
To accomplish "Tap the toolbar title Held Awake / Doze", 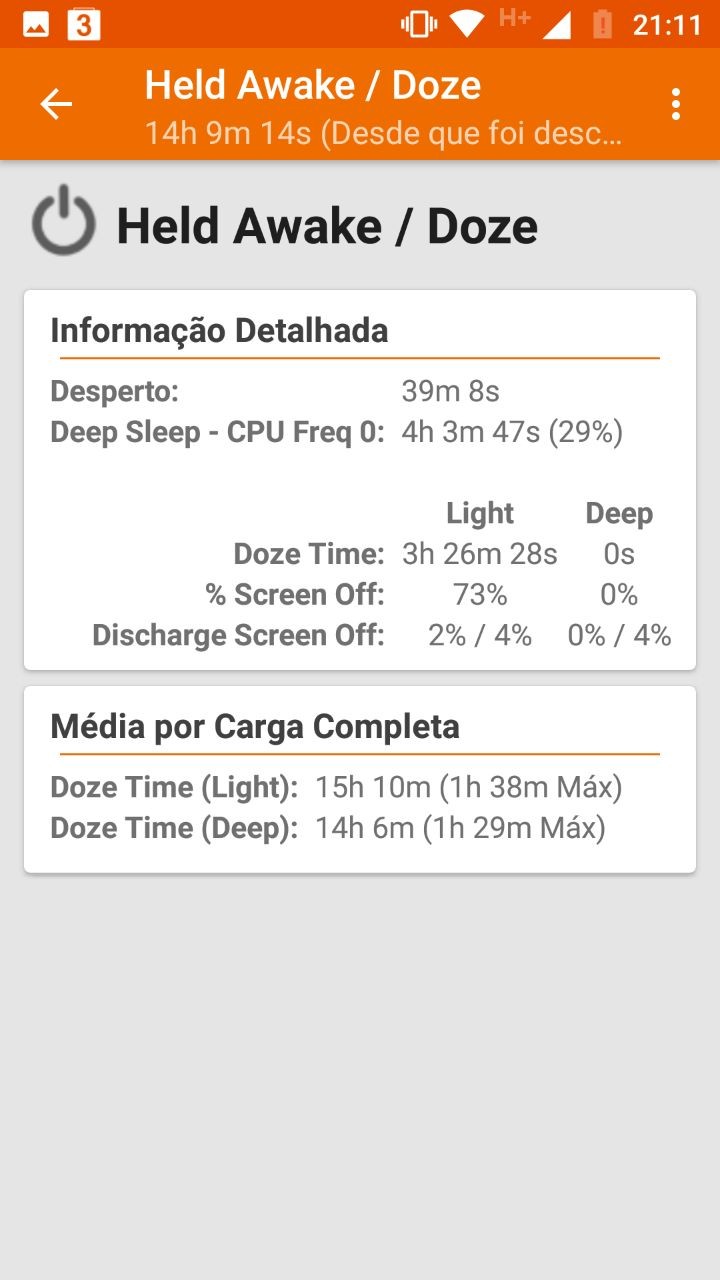I will (313, 86).
